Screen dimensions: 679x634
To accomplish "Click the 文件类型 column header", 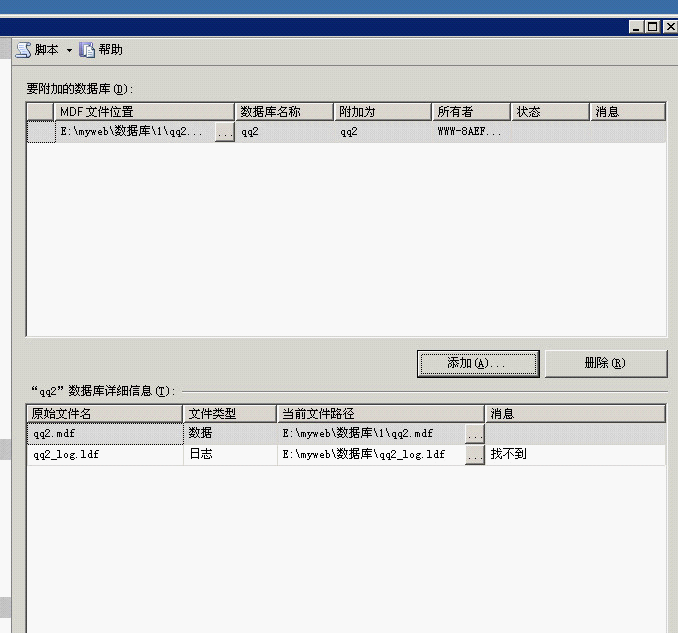I will 229,413.
